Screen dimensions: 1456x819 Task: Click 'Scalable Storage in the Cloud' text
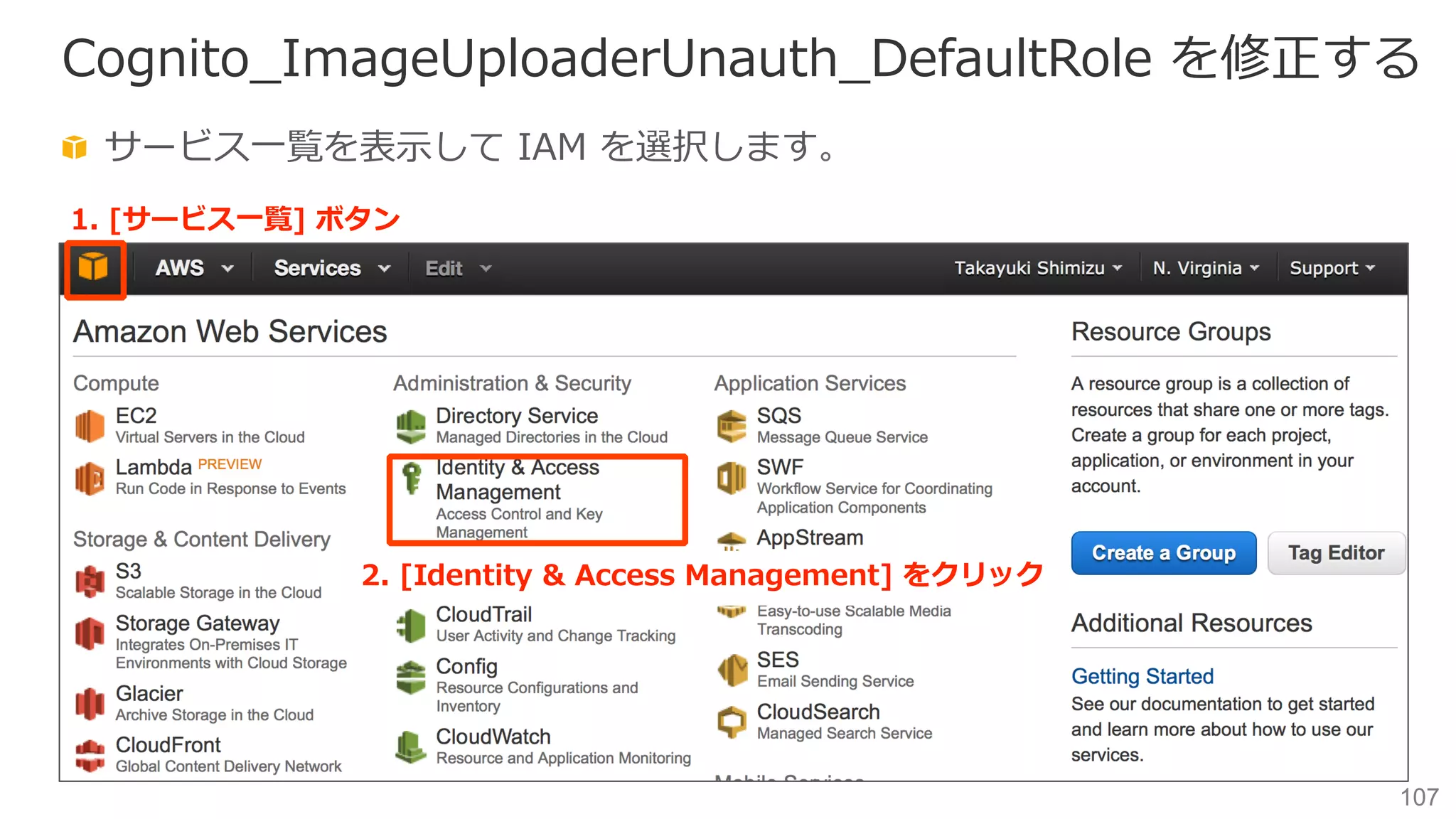[219, 593]
